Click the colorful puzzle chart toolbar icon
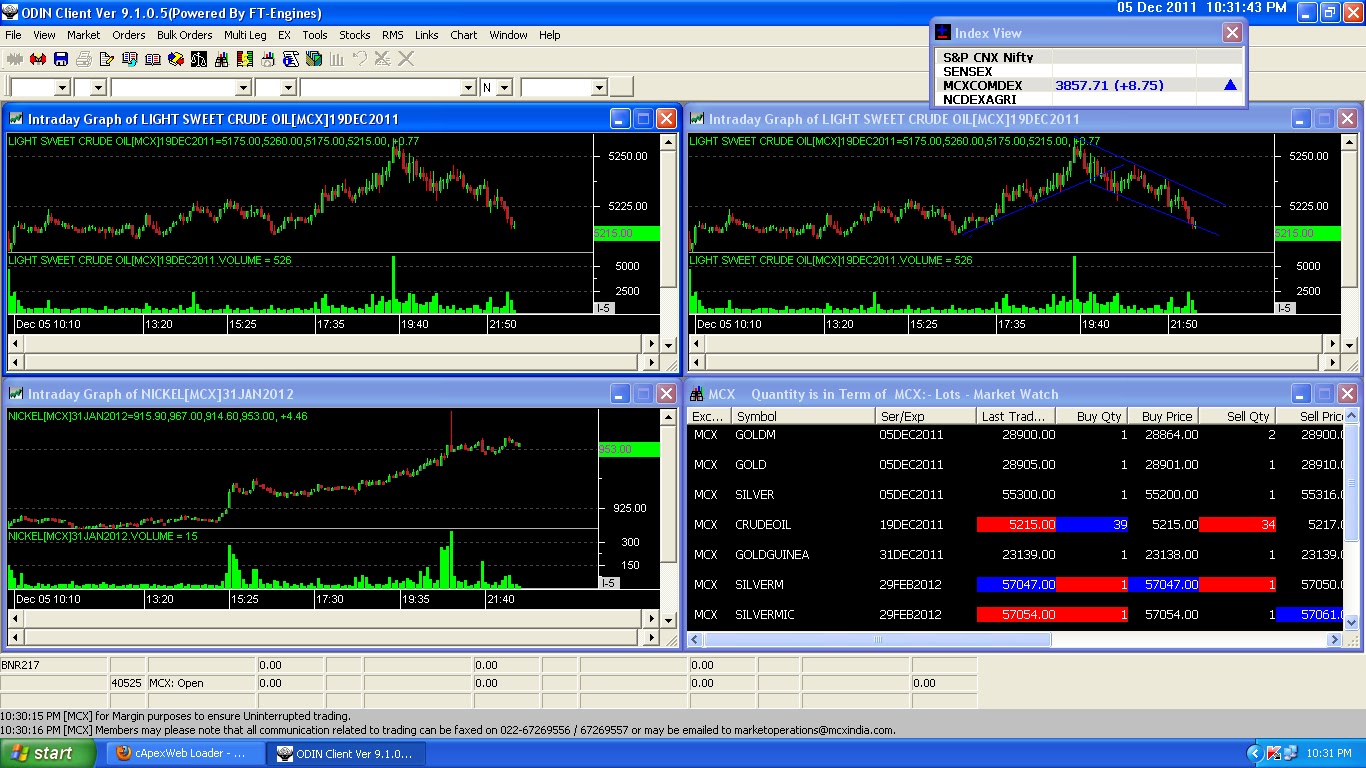The width and height of the screenshot is (1366, 768). pos(244,59)
